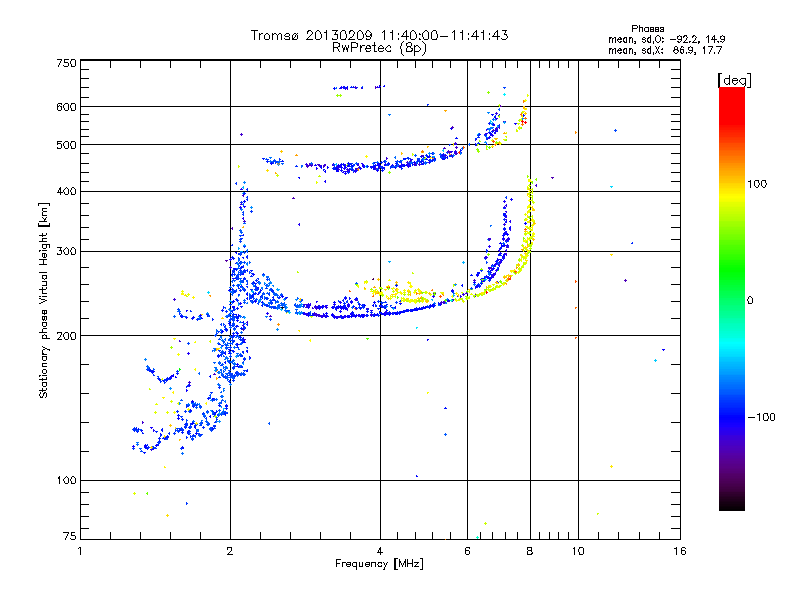Click the plot title "Tromsø 20130209 11:40:00-11:41:43"
800x600 pixels.
point(379,35)
